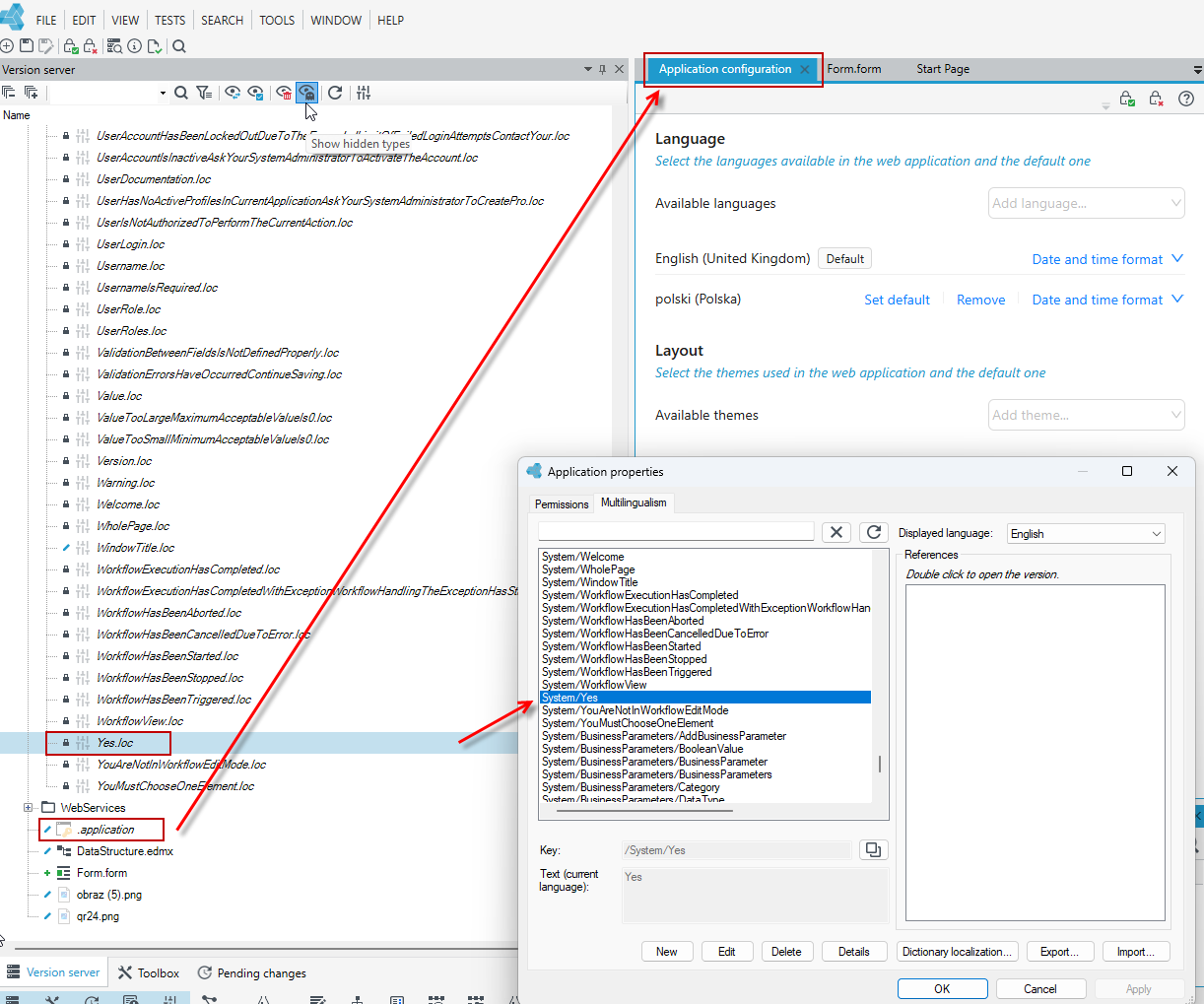
Task: Click the help question mark icon in configuration panel
Action: (1186, 99)
